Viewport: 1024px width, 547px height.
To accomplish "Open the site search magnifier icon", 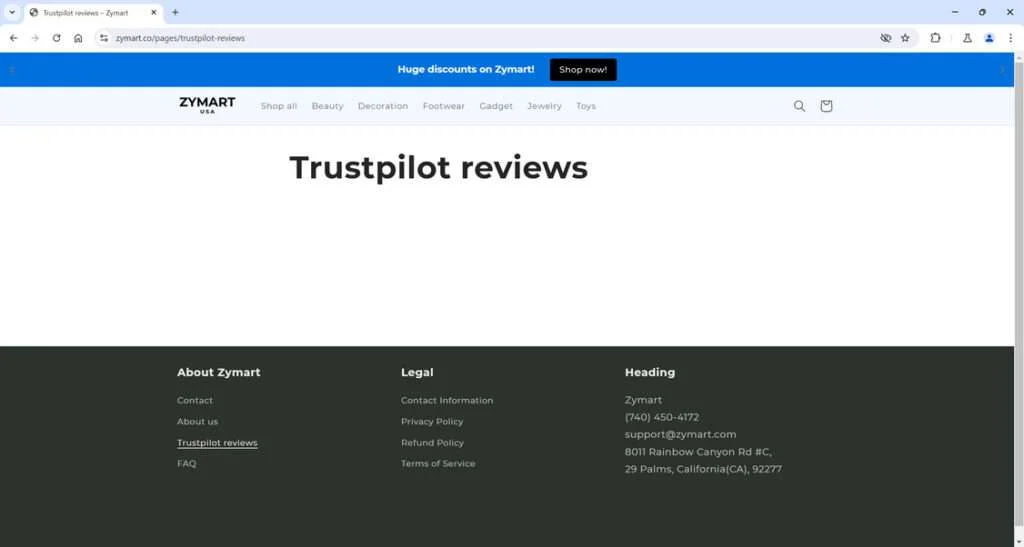I will point(799,106).
